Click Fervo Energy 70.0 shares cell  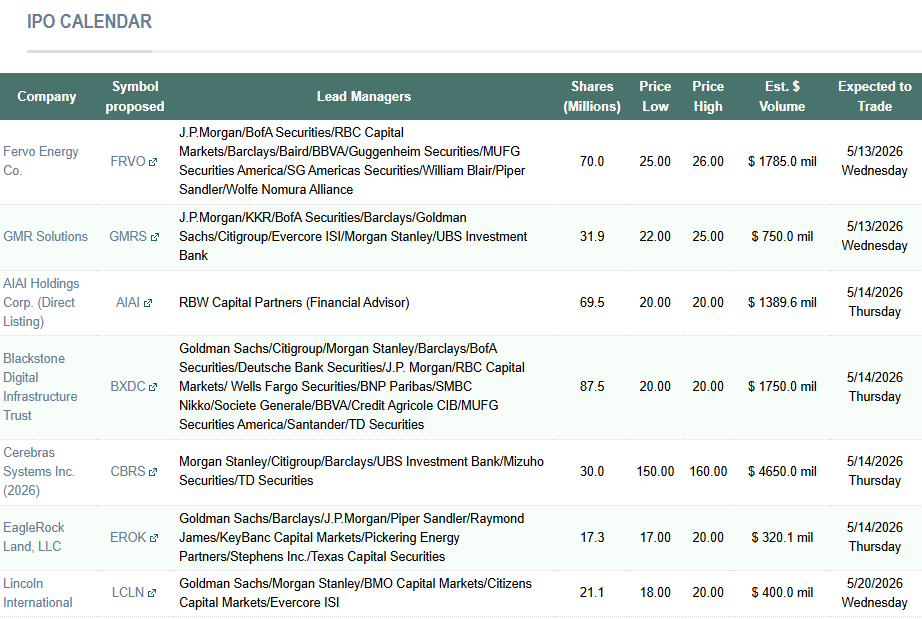[x=592, y=161]
